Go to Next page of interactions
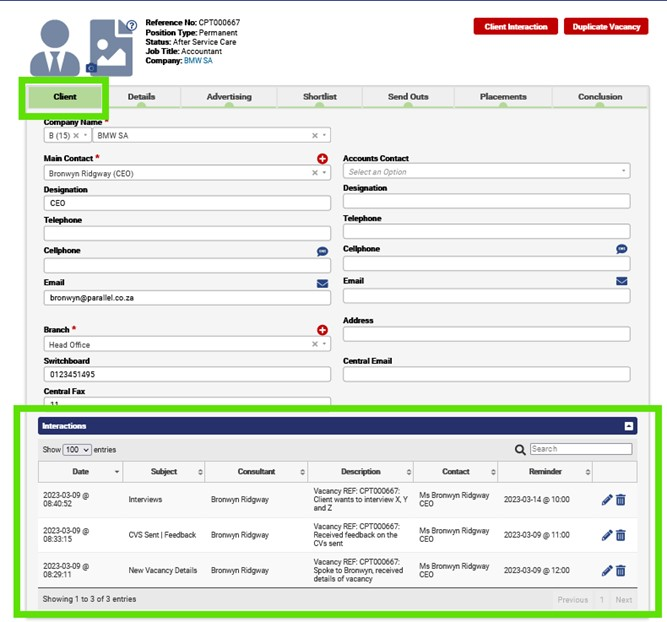Viewport: 667px width, 622px height. [624, 600]
